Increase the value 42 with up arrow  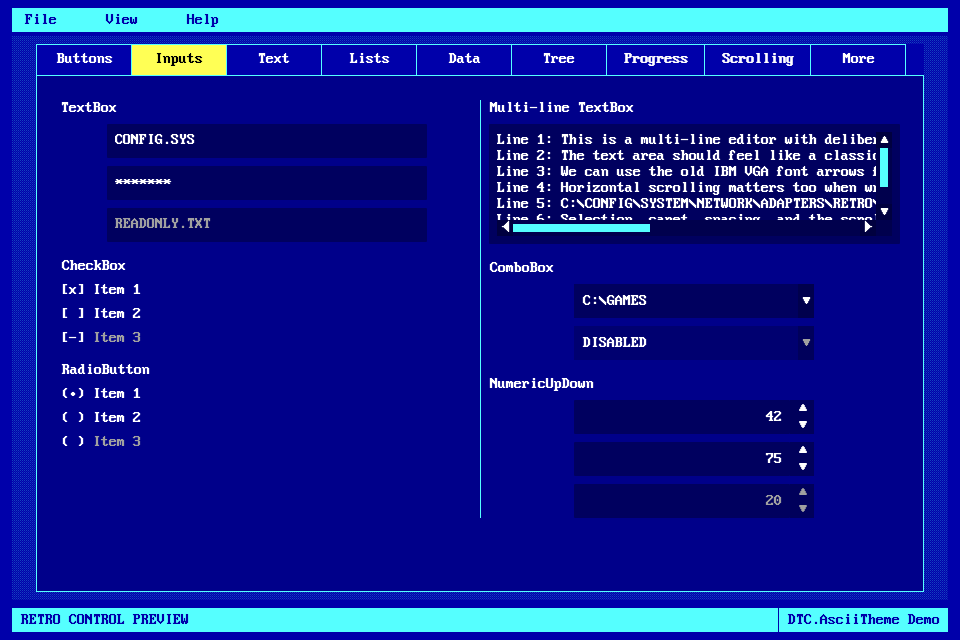(x=803, y=408)
